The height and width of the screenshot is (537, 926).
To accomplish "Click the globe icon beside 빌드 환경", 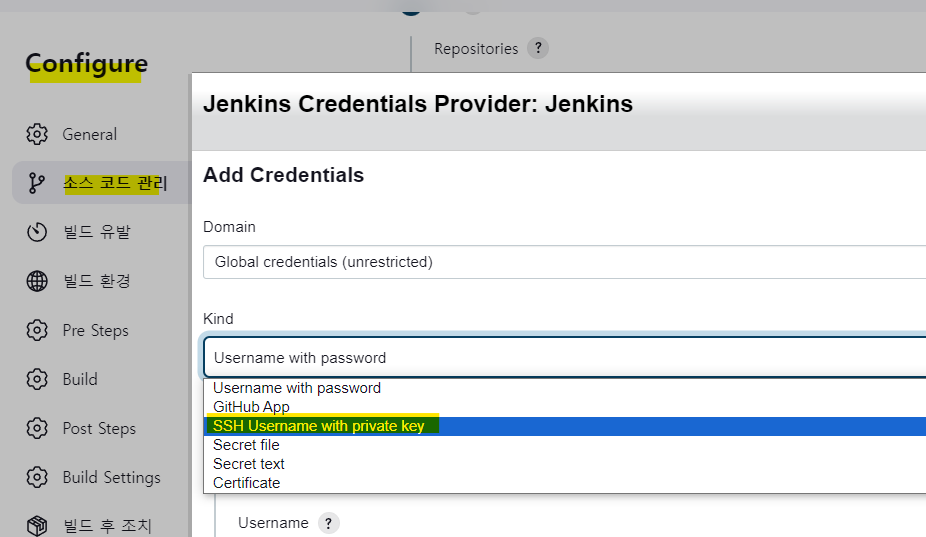I will (x=37, y=281).
